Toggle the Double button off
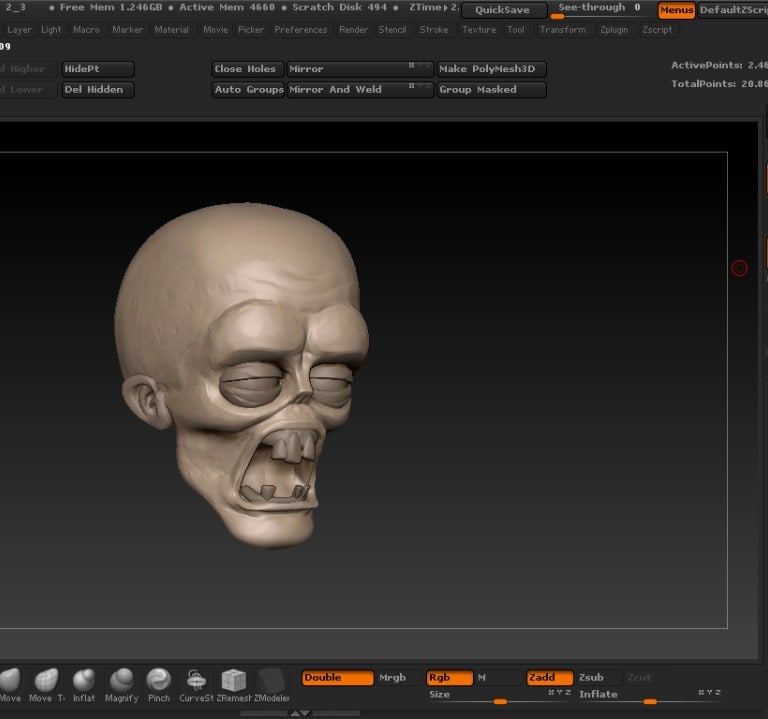Viewport: 768px width, 719px height. tap(337, 678)
